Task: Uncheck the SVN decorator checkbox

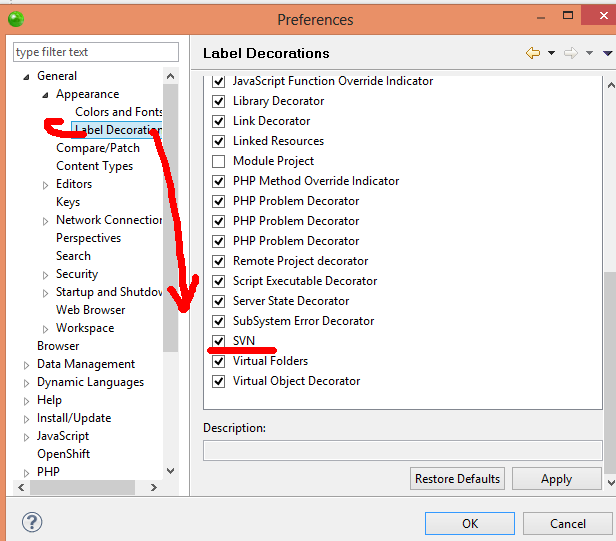Action: point(219,341)
